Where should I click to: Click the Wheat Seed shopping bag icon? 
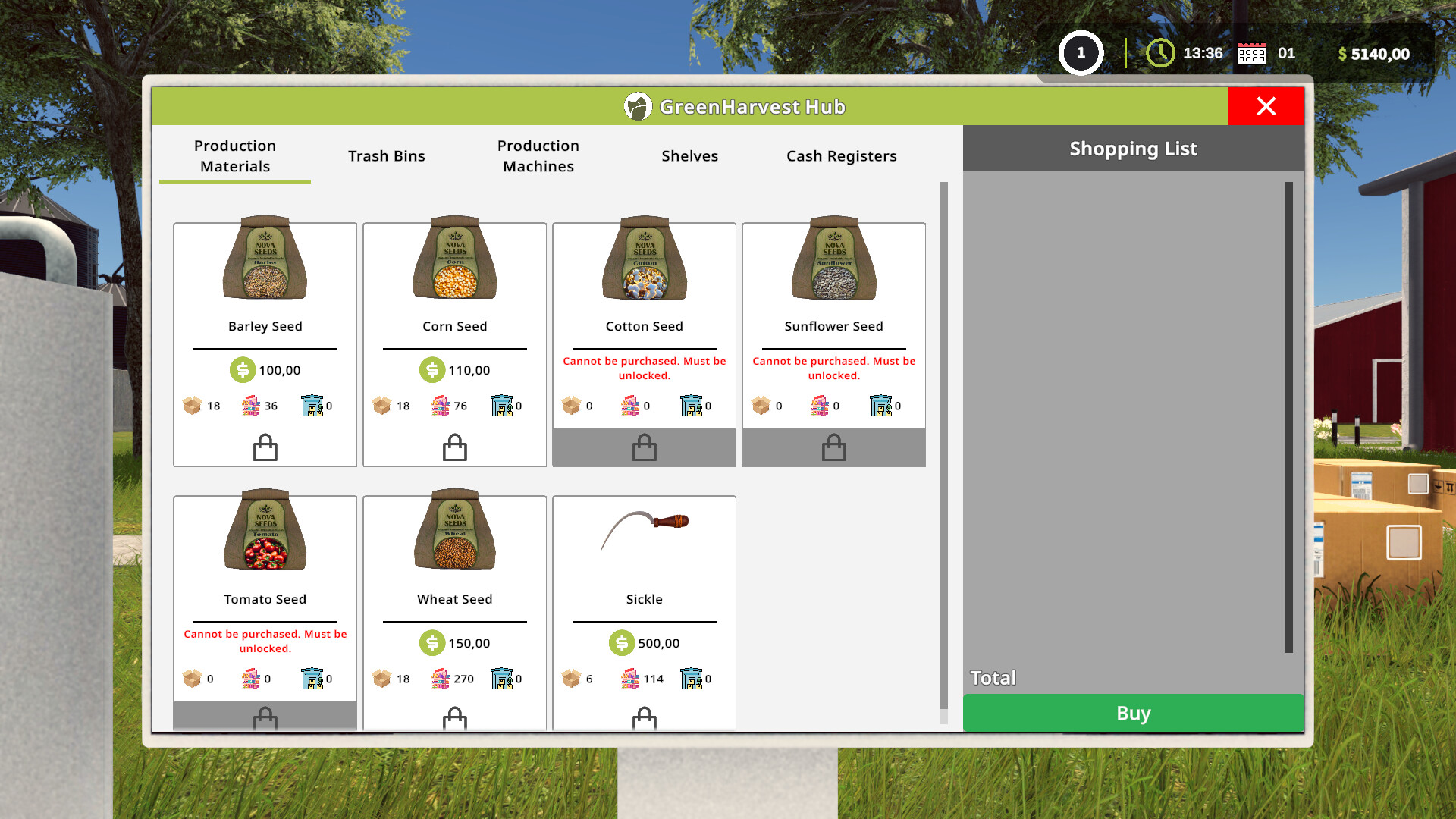tap(454, 717)
